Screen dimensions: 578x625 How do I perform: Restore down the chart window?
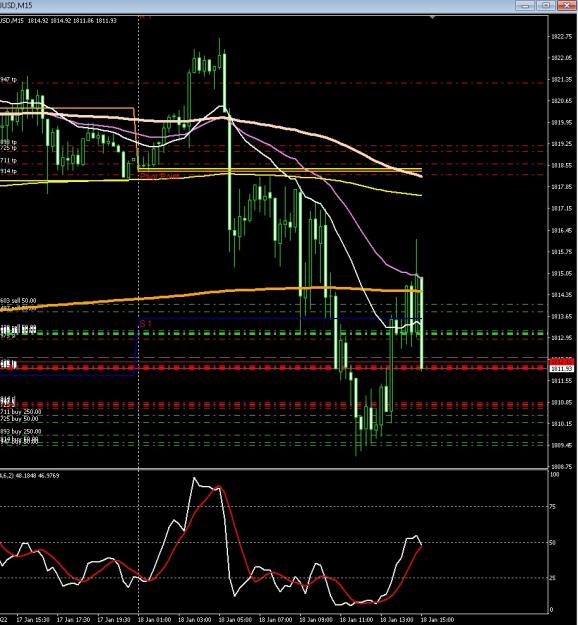(546, 6)
